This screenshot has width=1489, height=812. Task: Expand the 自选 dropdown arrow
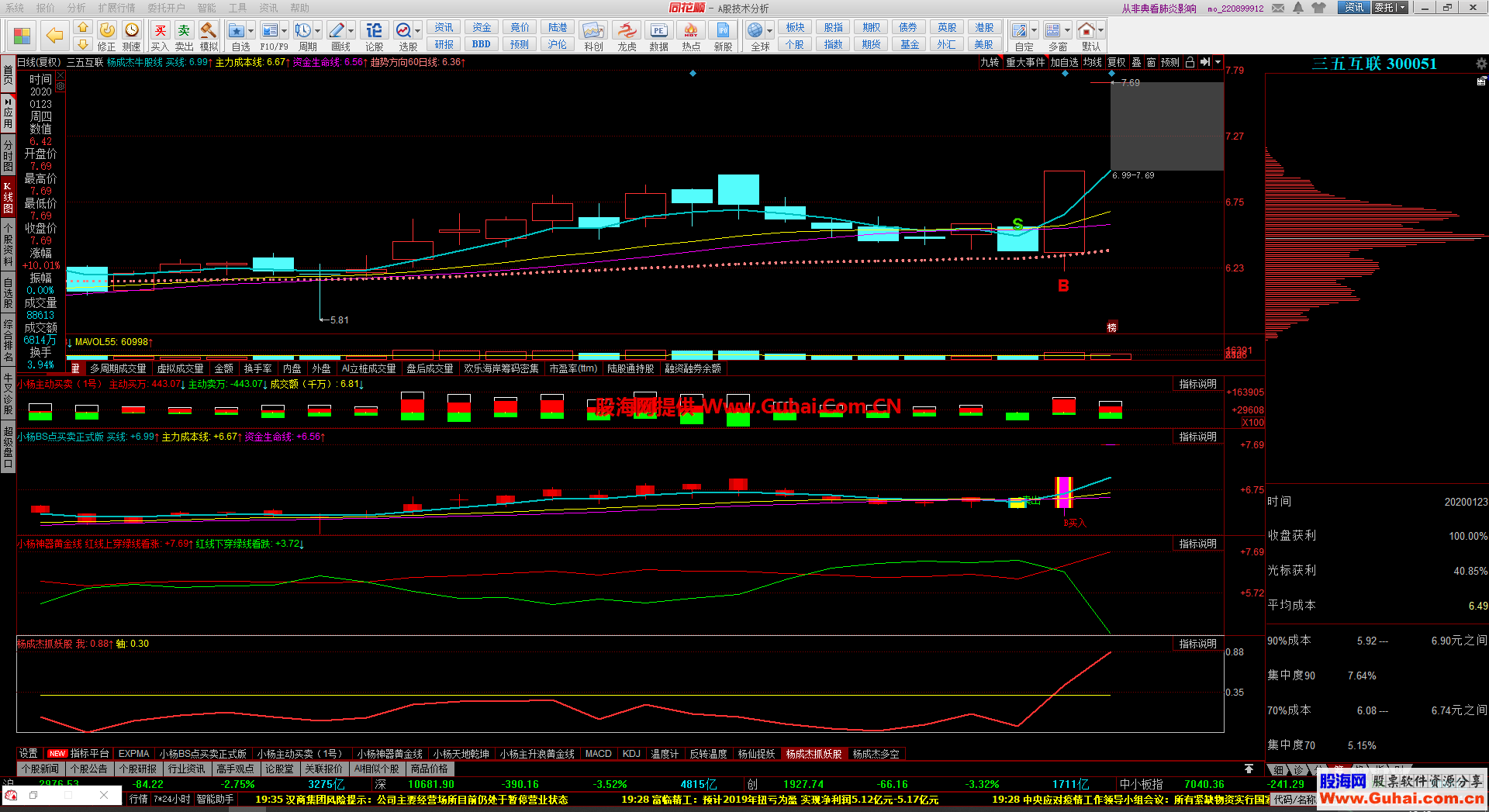click(251, 31)
